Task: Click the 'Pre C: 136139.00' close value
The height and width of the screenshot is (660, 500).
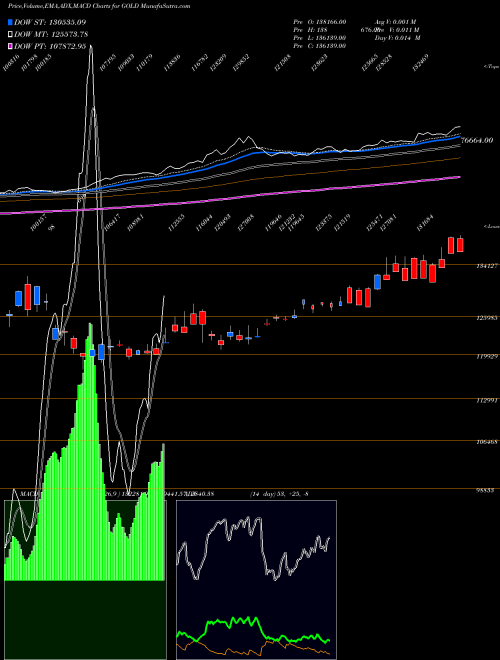Action: 320,46
